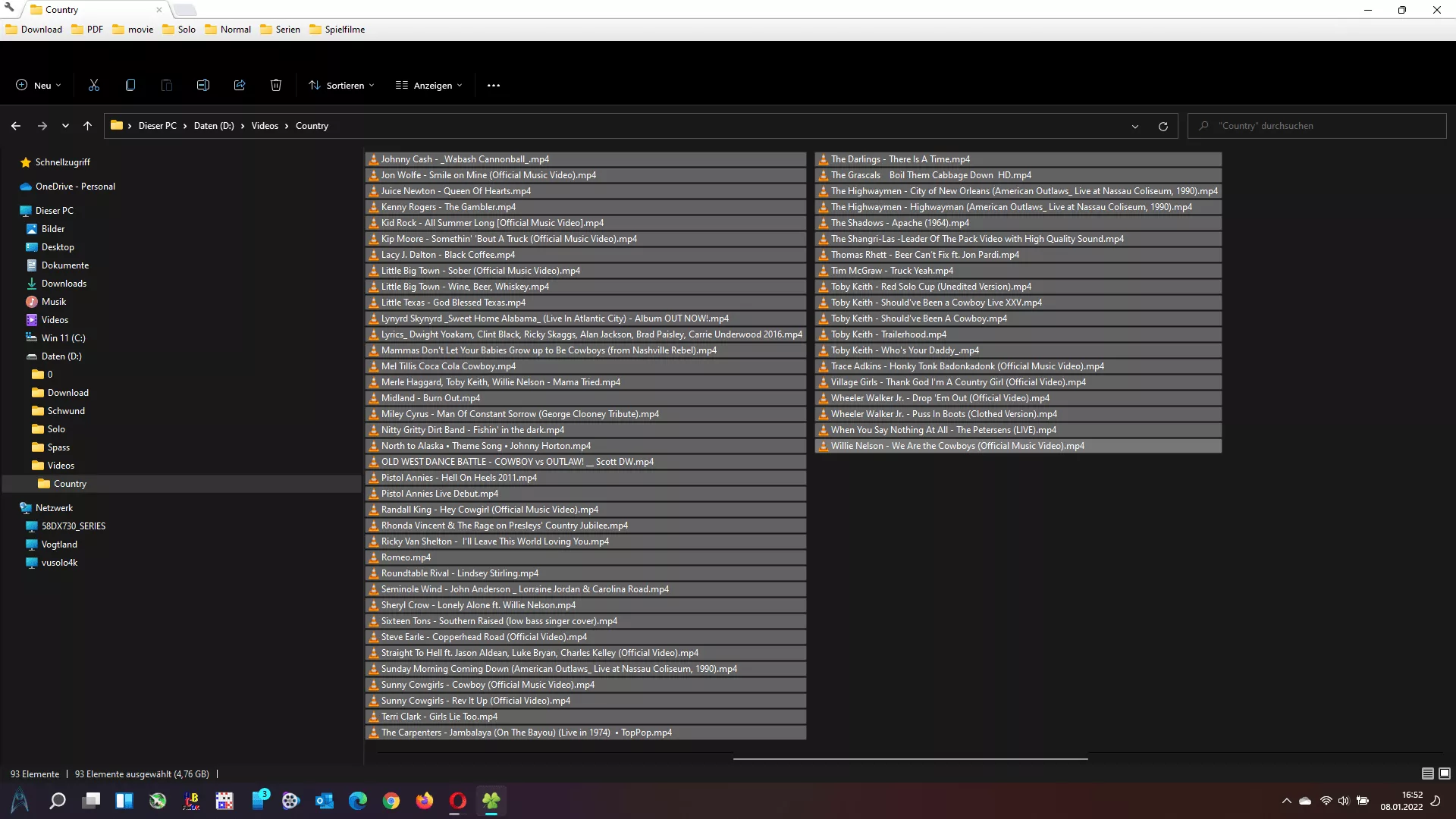The height and width of the screenshot is (819, 1456).
Task: Click the wrench icon left of Country tab
Action: [10, 8]
